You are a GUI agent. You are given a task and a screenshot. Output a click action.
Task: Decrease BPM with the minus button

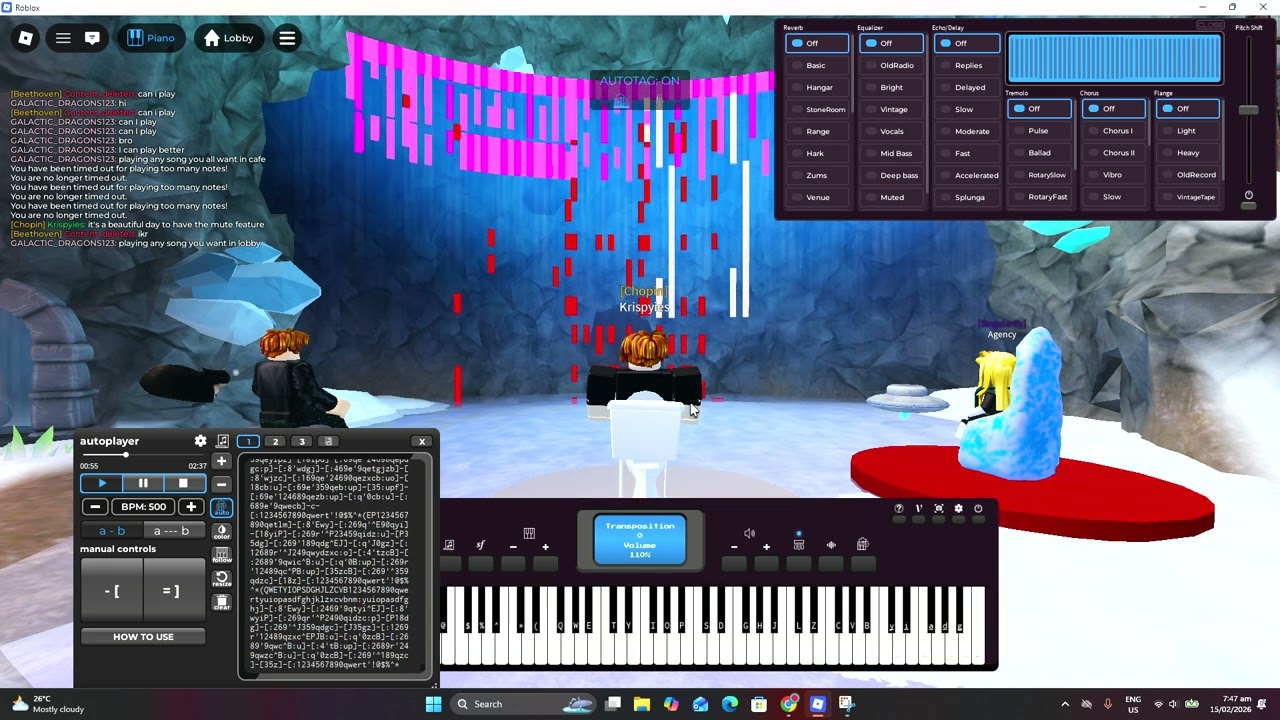click(x=95, y=507)
